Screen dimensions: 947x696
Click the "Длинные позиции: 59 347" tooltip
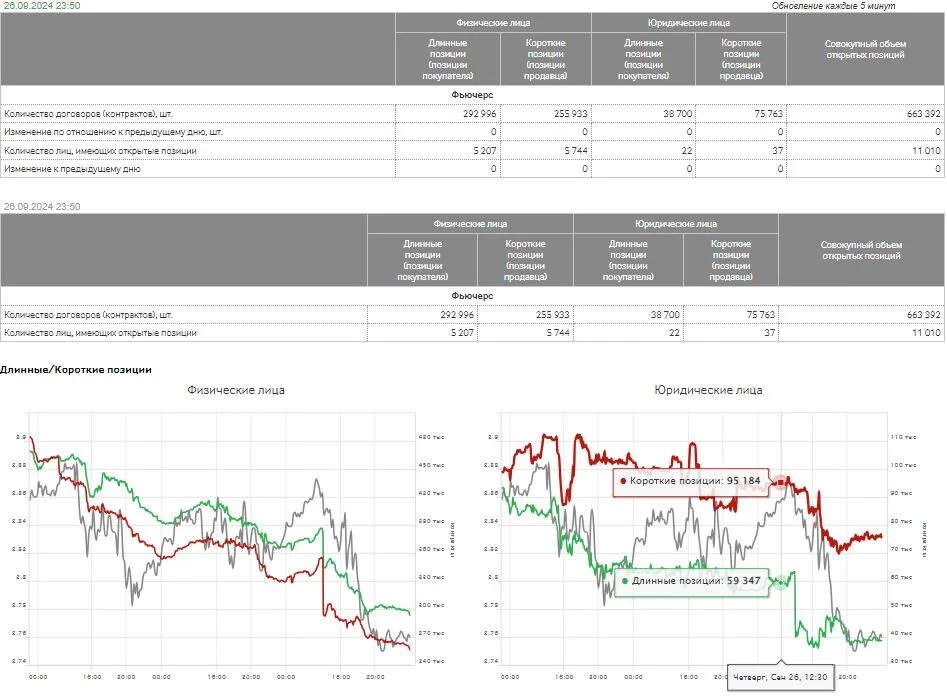point(691,581)
